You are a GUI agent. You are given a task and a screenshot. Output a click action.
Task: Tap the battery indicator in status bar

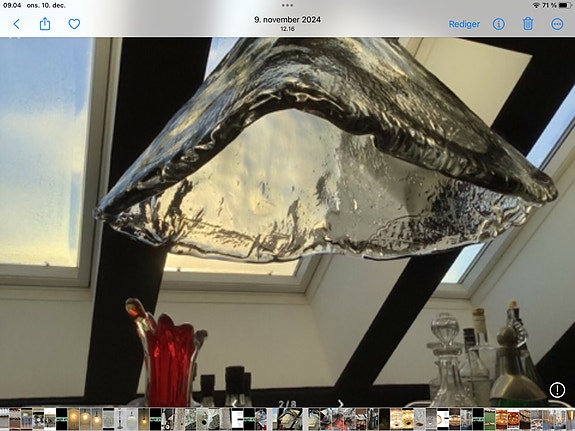(565, 6)
